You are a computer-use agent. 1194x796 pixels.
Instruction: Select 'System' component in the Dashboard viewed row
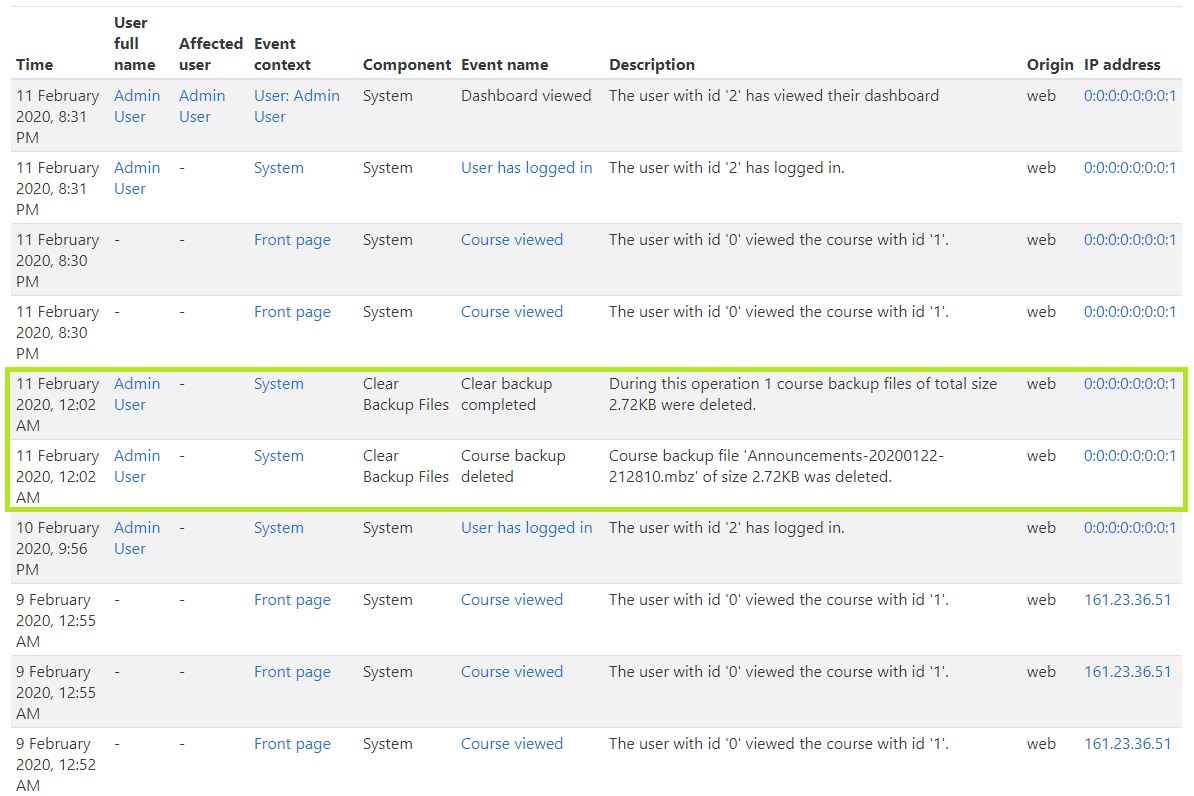pos(388,96)
